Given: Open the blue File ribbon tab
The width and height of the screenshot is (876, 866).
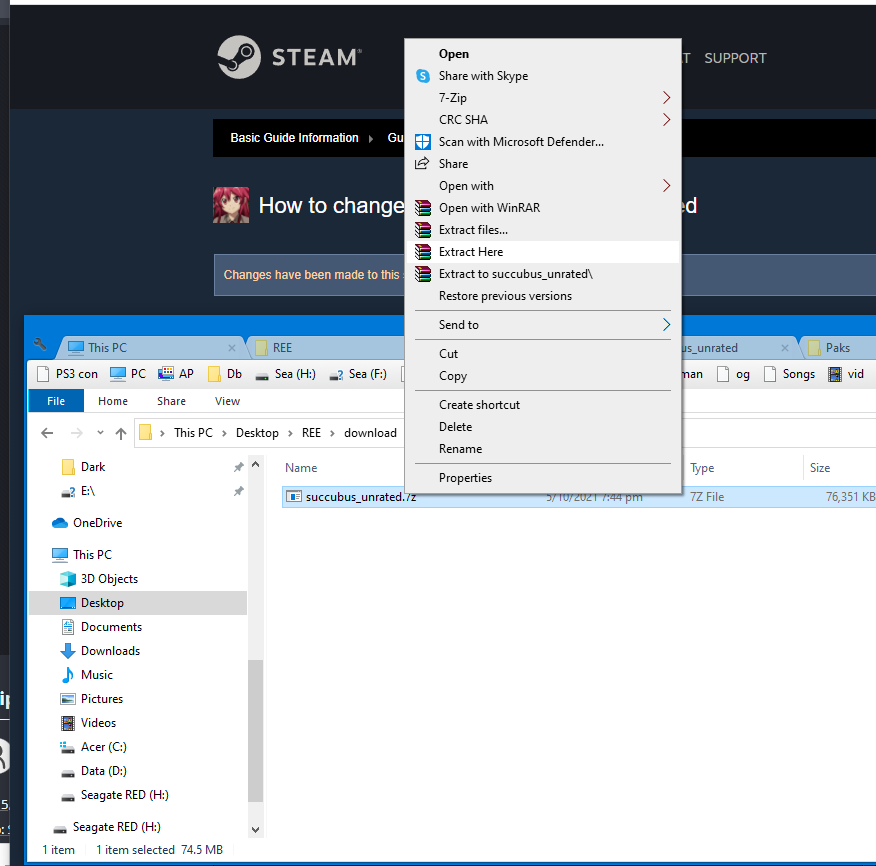Looking at the screenshot, I should (x=56, y=401).
